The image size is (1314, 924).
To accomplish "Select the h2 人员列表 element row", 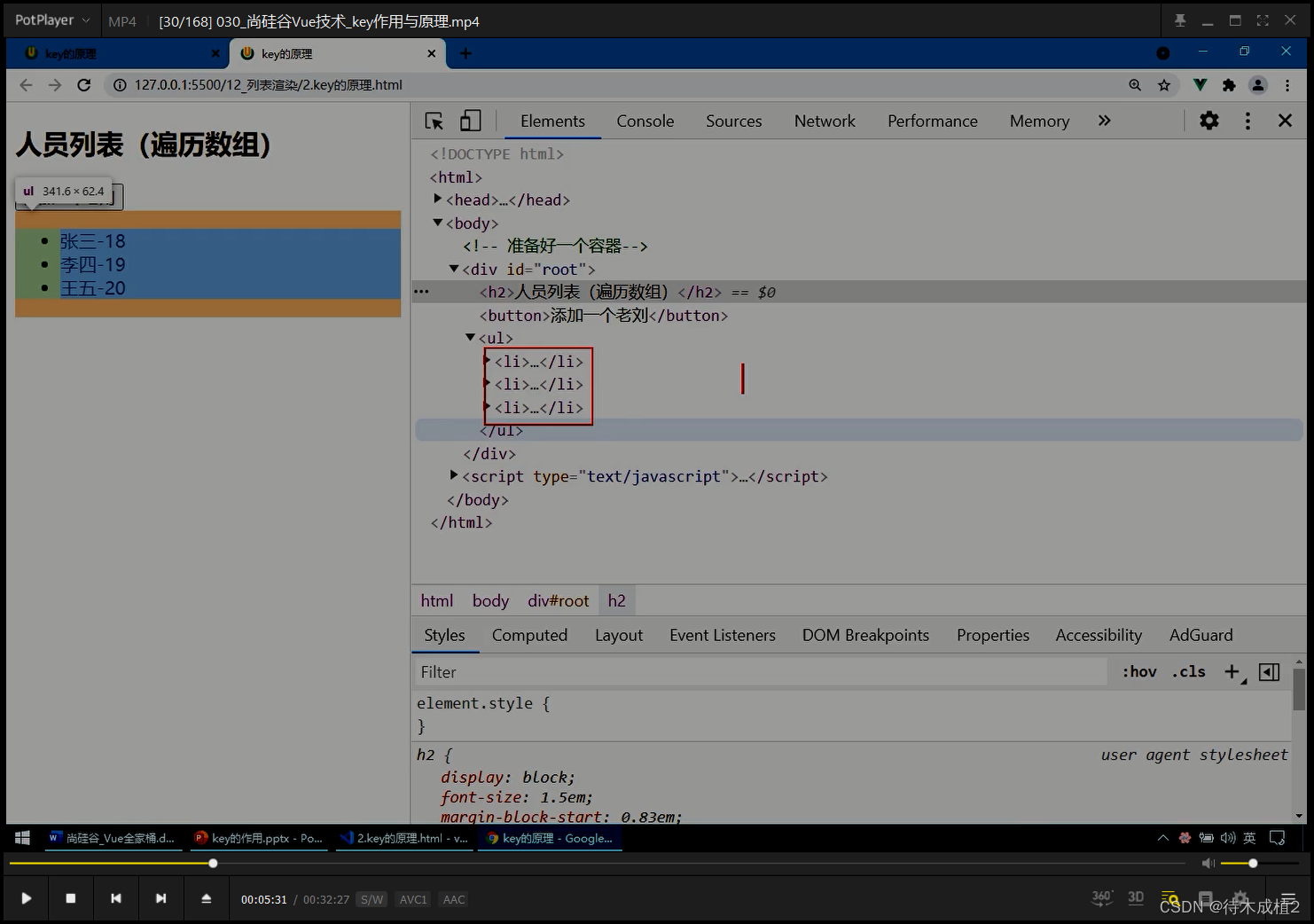I will tap(858, 292).
